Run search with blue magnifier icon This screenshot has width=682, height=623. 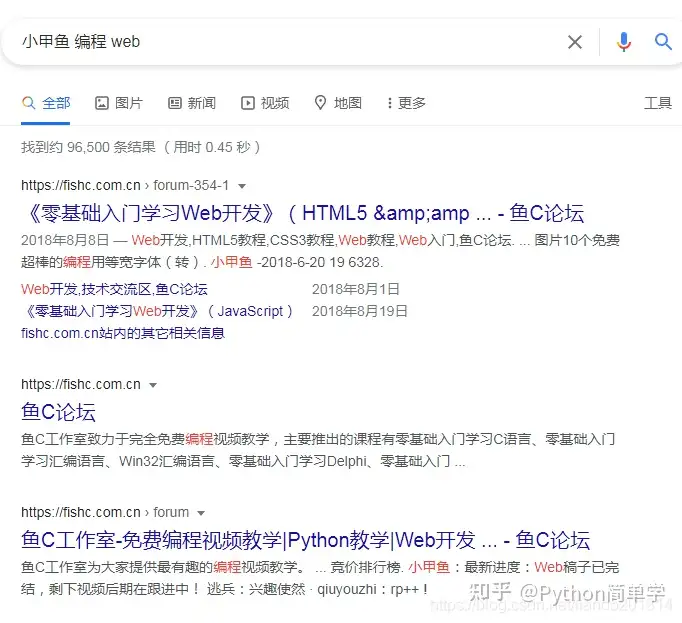pyautogui.click(x=663, y=42)
